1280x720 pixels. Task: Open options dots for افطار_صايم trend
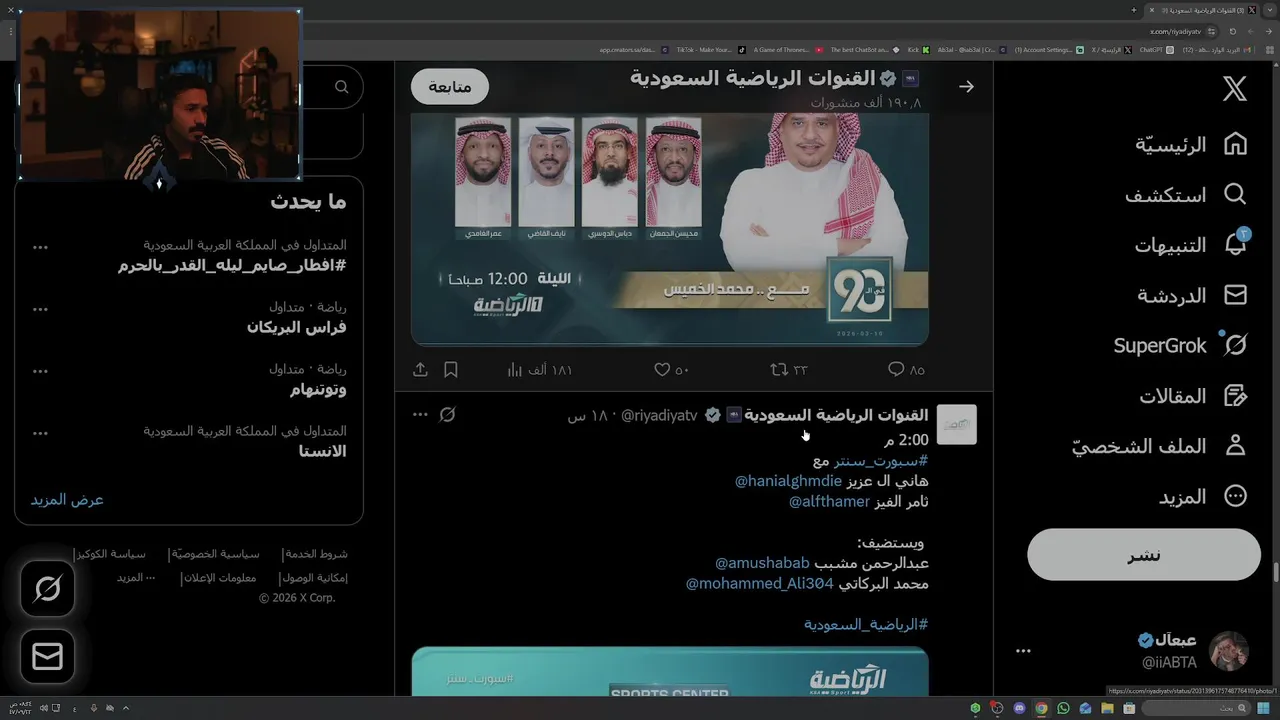click(x=40, y=246)
